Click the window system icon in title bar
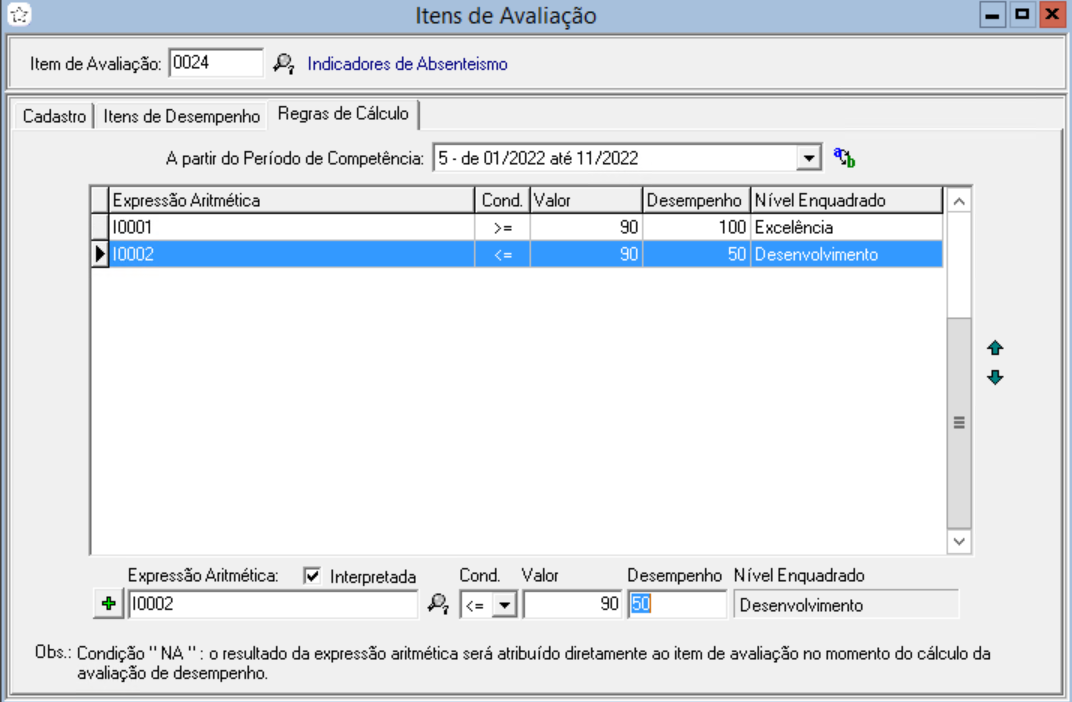Image resolution: width=1072 pixels, height=702 pixels. (13, 15)
